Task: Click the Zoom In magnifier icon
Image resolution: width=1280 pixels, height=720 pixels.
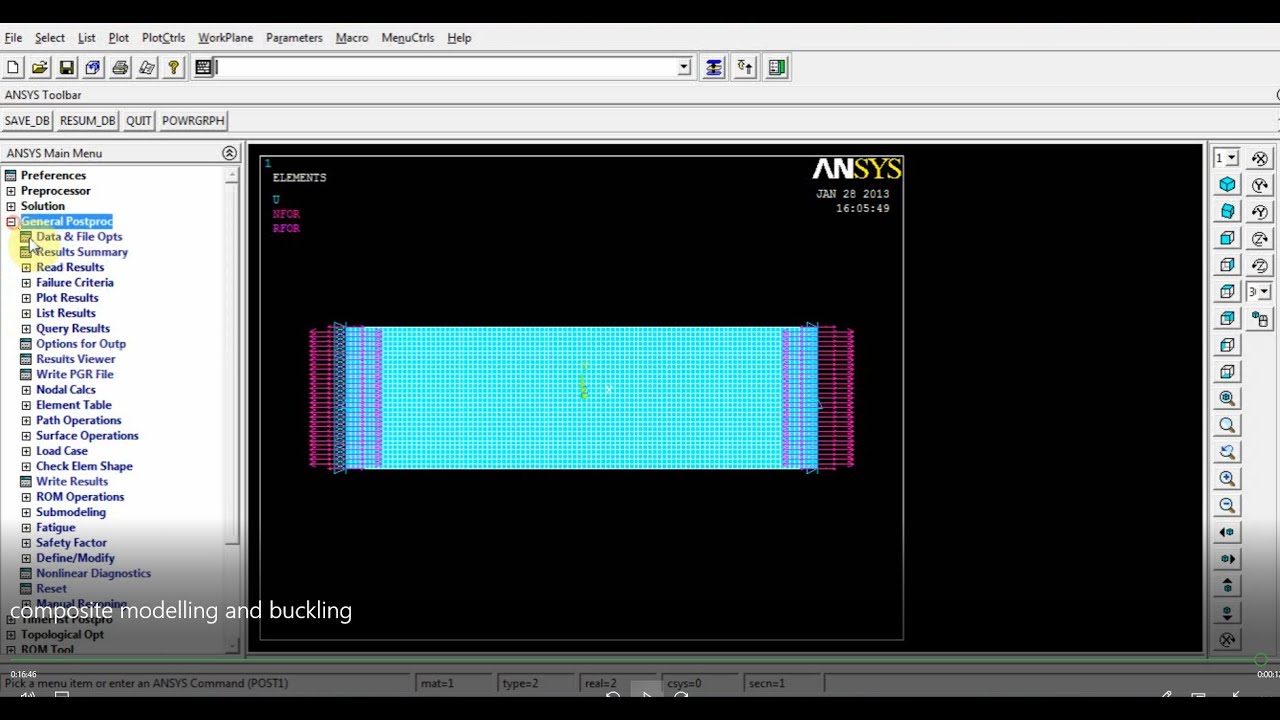Action: [1227, 478]
